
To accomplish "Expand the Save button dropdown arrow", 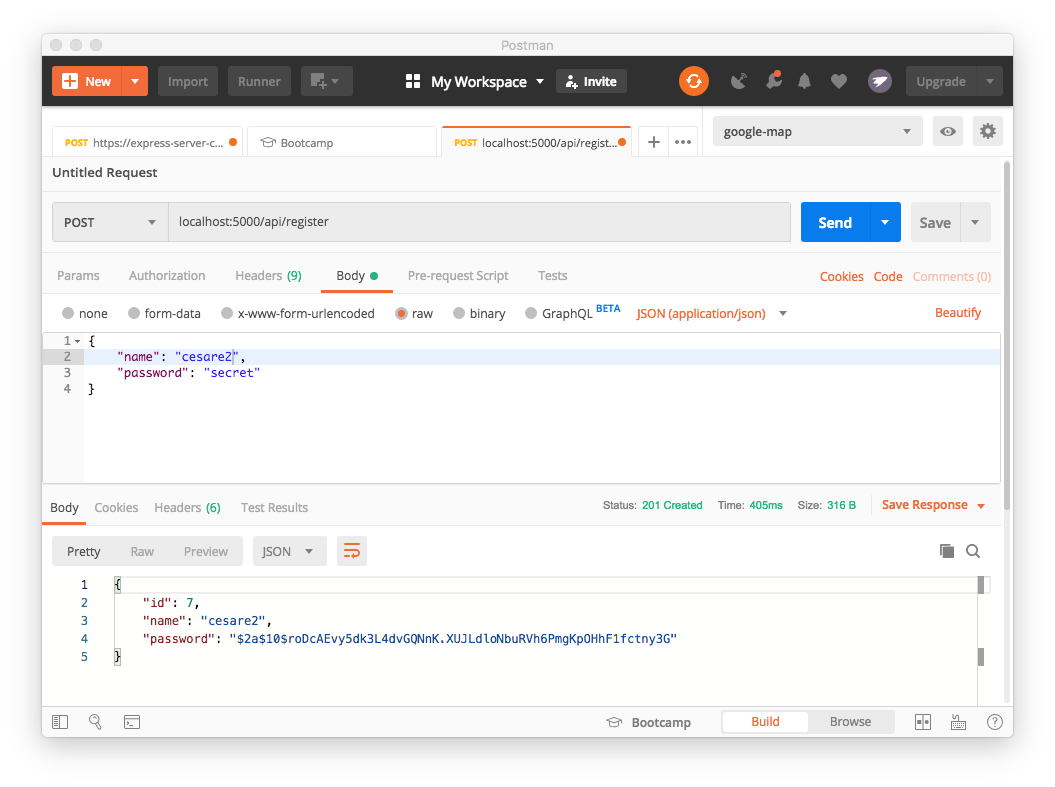I will [x=975, y=222].
